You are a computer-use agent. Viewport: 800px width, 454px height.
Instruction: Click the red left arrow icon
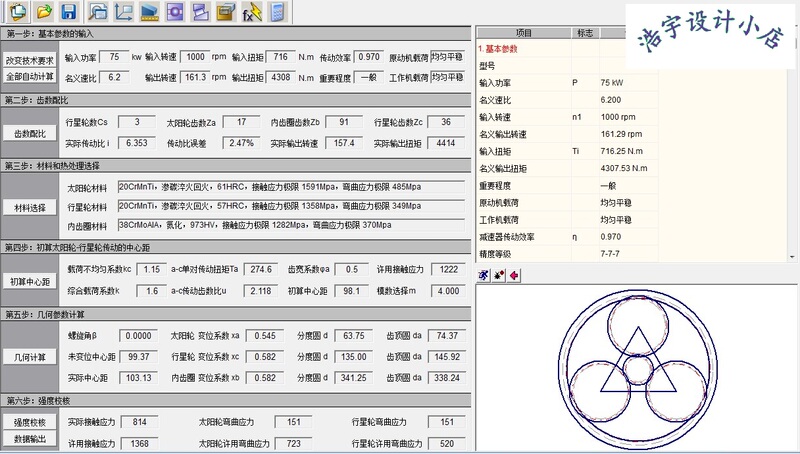coord(514,275)
